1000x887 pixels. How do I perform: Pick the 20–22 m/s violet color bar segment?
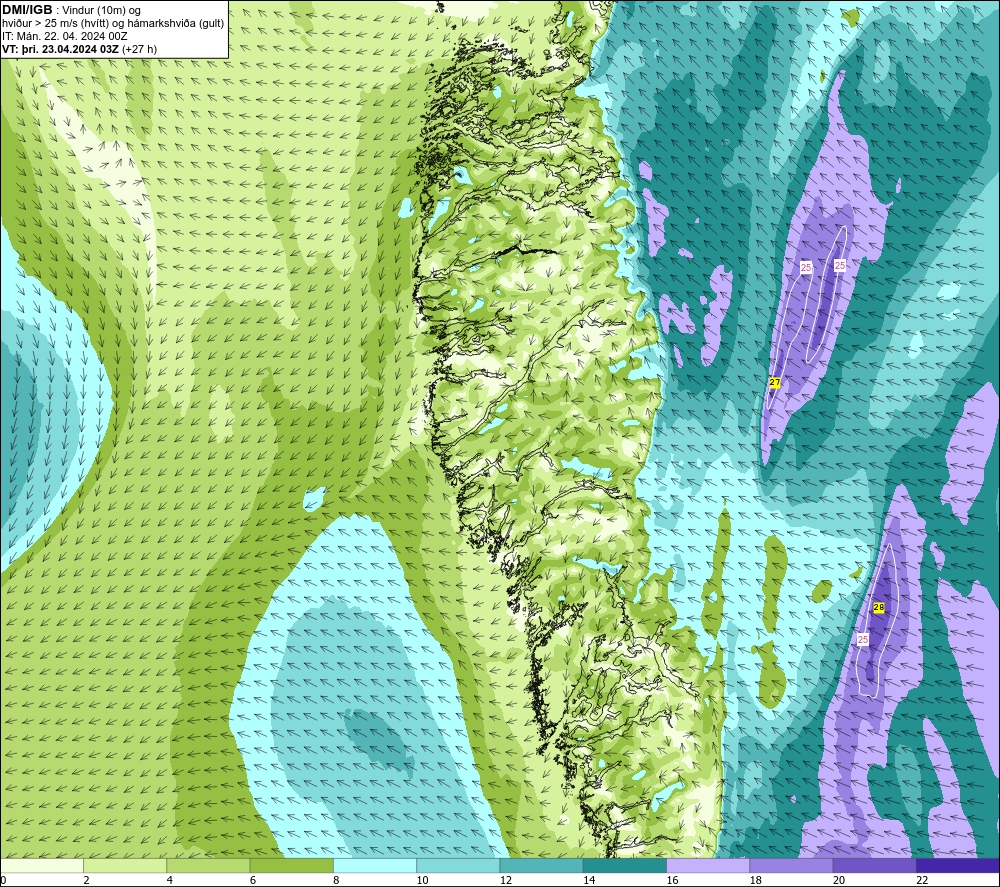tap(874, 866)
